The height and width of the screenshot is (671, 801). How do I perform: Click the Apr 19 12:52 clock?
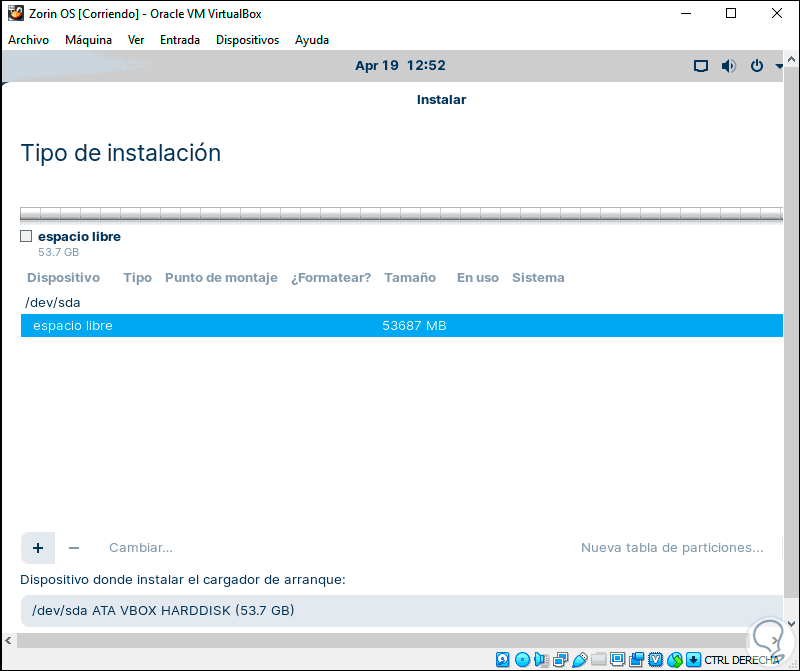(400, 66)
